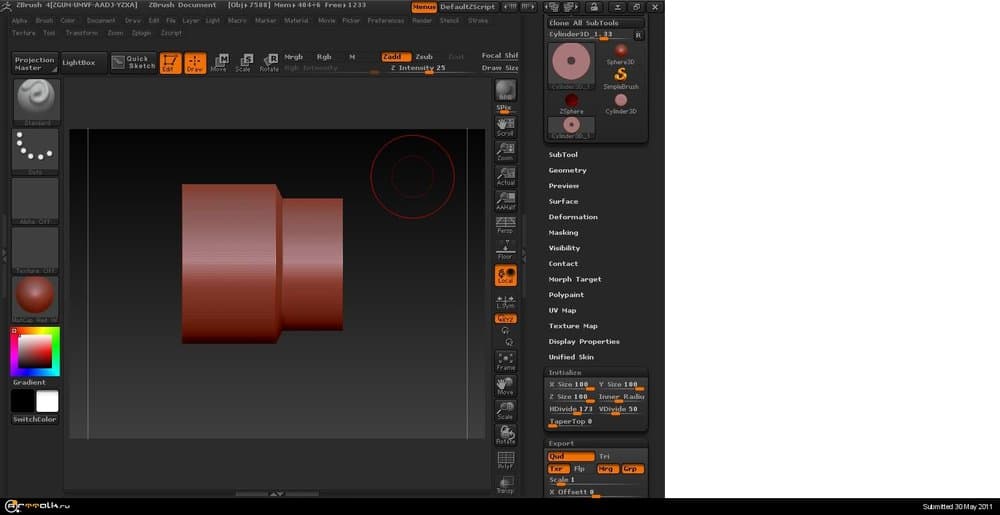Expand the Masking sub-palette

563,232
